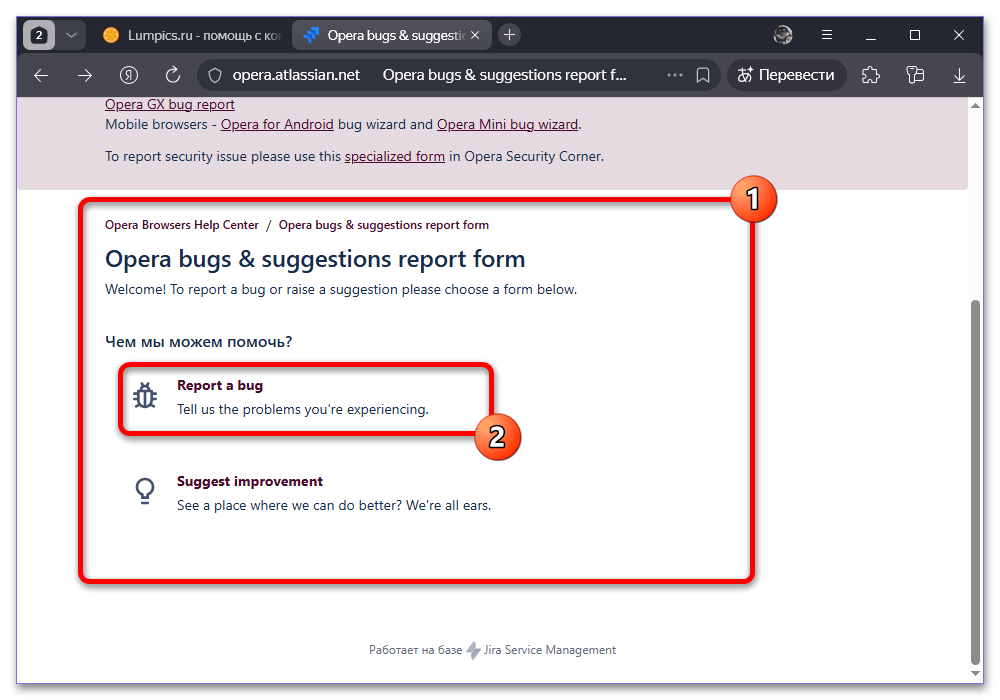Click the vertical scrollbar thumb
Image resolution: width=1000 pixels, height=700 pixels.
(x=975, y=482)
